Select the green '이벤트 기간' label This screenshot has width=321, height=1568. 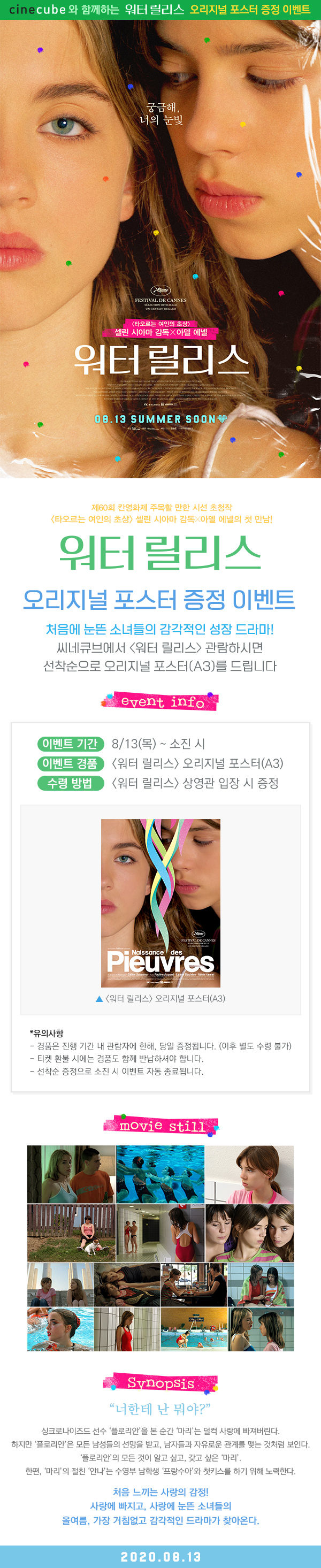70,744
